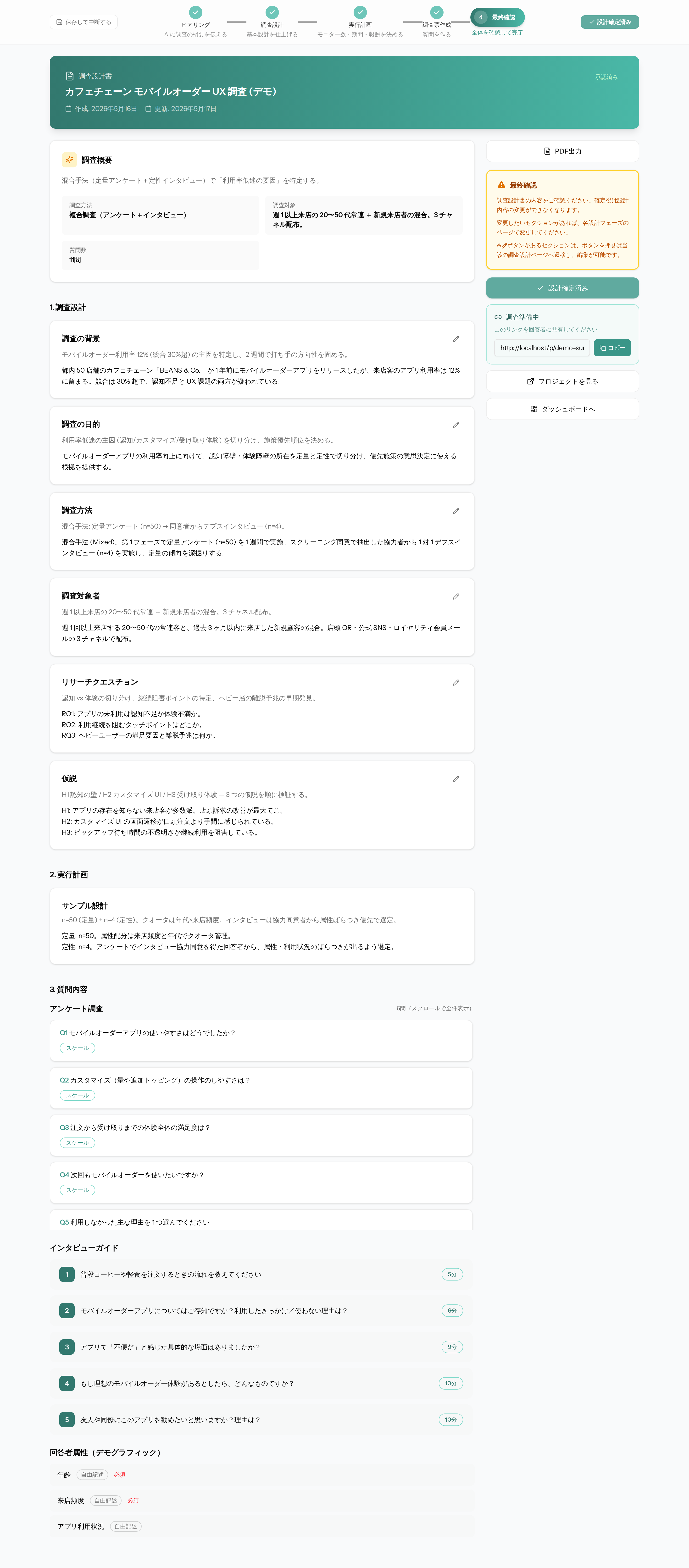
Task: Click the 保存して中断する button
Action: pos(83,22)
